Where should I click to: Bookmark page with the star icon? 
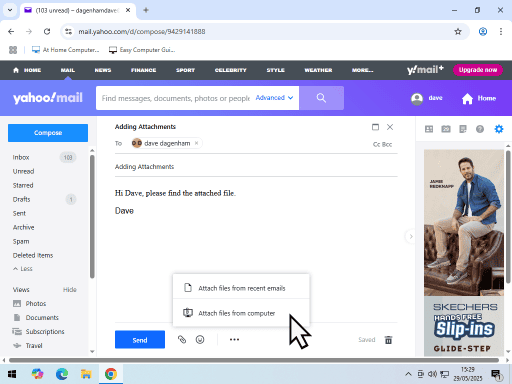pyautogui.click(x=458, y=32)
